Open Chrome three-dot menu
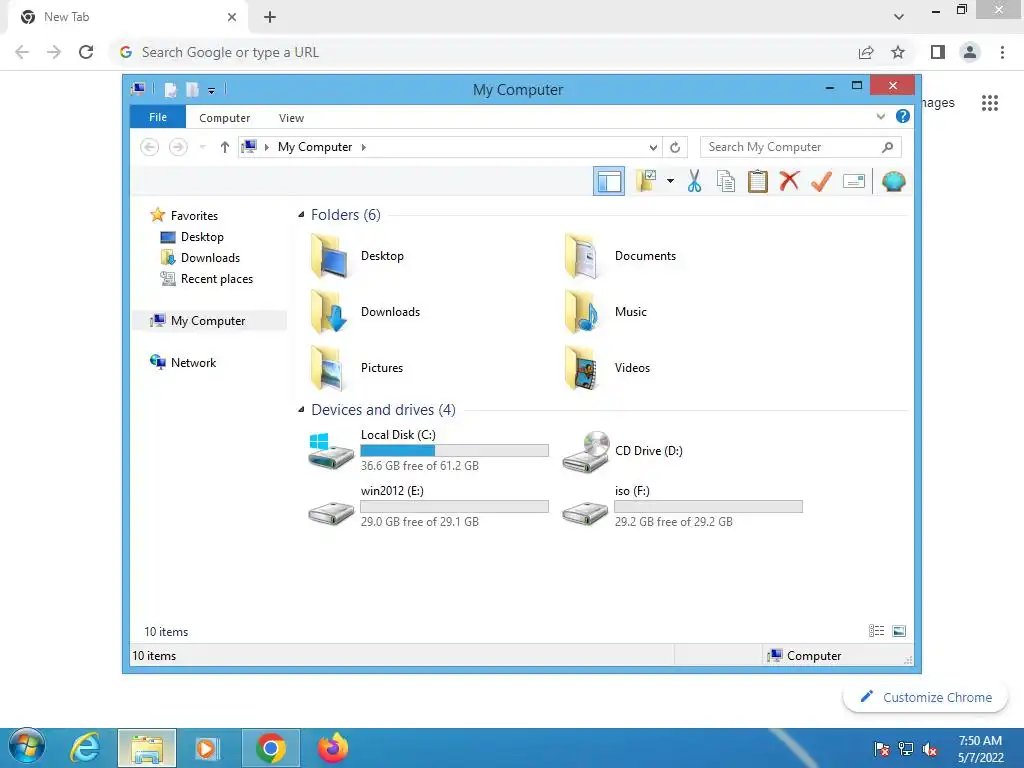The height and width of the screenshot is (768, 1024). pos(1002,52)
